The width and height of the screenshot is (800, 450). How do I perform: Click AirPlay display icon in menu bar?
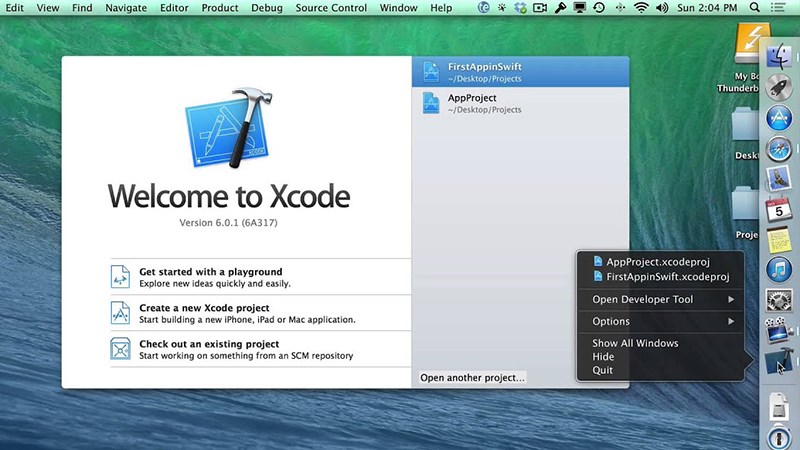(580, 8)
